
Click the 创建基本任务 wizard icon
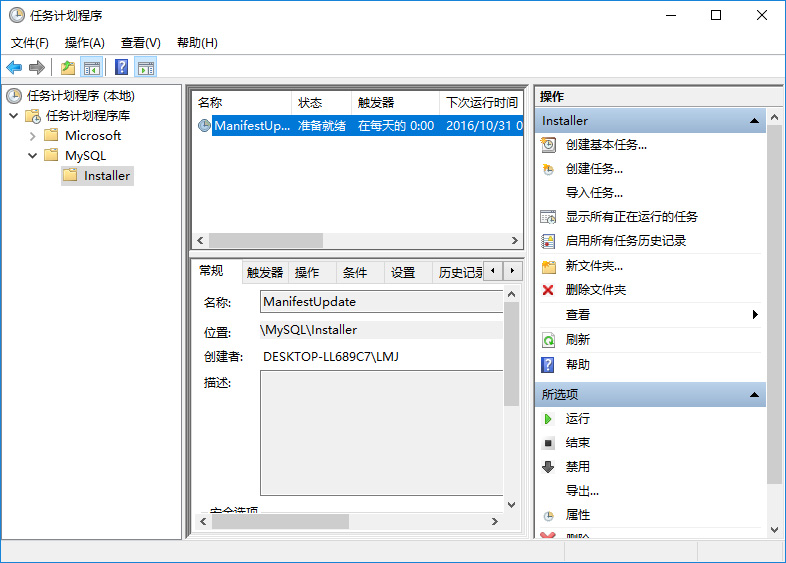(x=548, y=144)
